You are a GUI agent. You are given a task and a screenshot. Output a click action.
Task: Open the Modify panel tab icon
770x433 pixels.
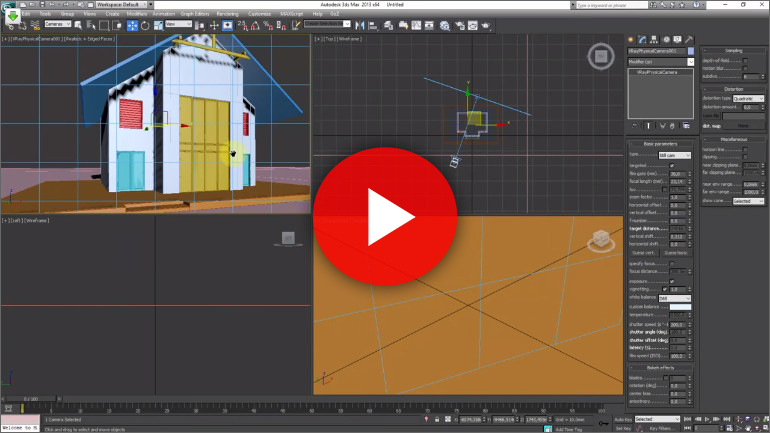(642, 39)
